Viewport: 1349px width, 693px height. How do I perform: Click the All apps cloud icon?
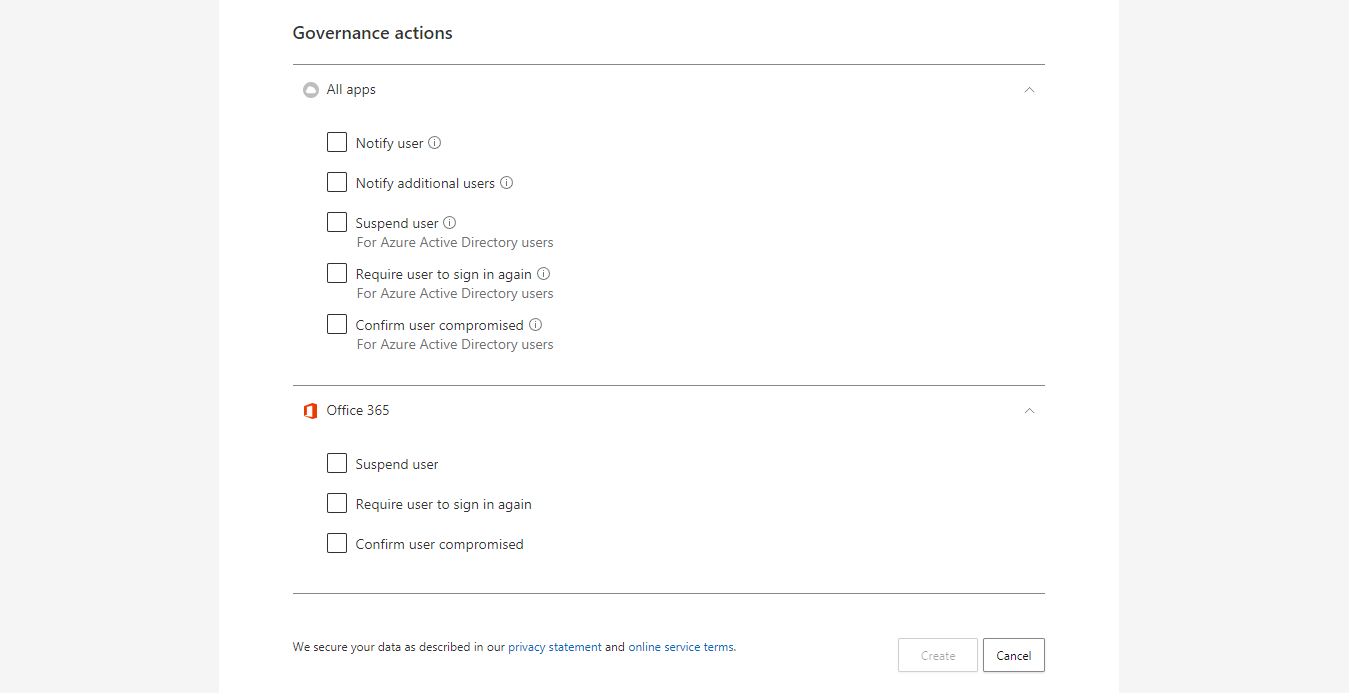click(x=310, y=90)
